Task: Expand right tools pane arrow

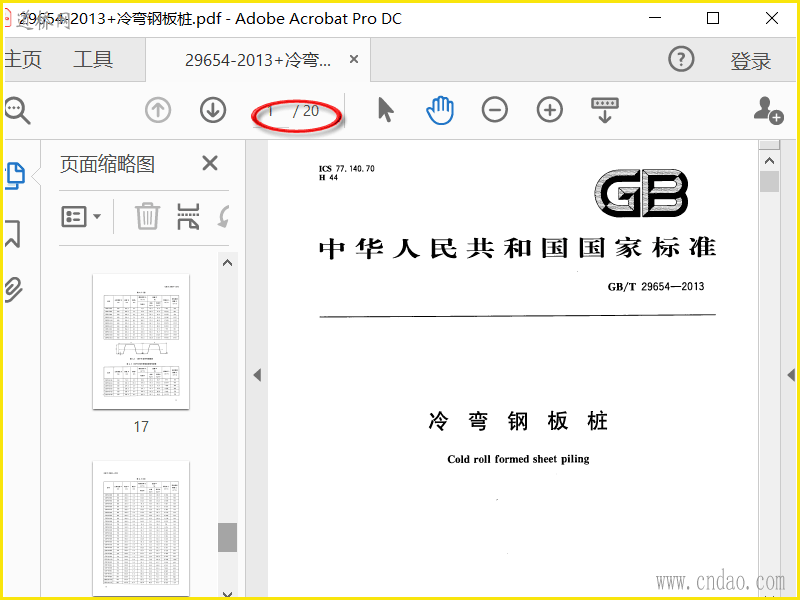Action: pos(791,376)
